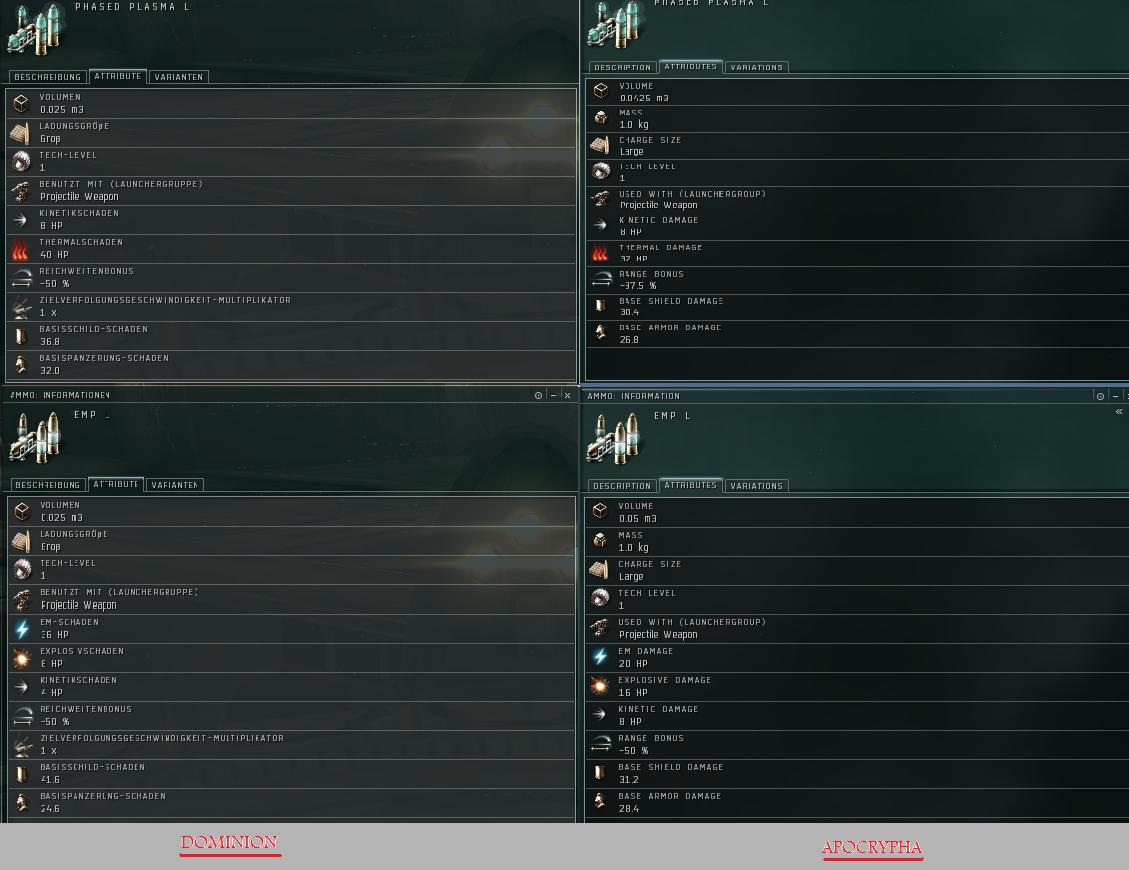
Task: Switch to Varianten tab in Dominion EMP window
Action: (x=175, y=485)
